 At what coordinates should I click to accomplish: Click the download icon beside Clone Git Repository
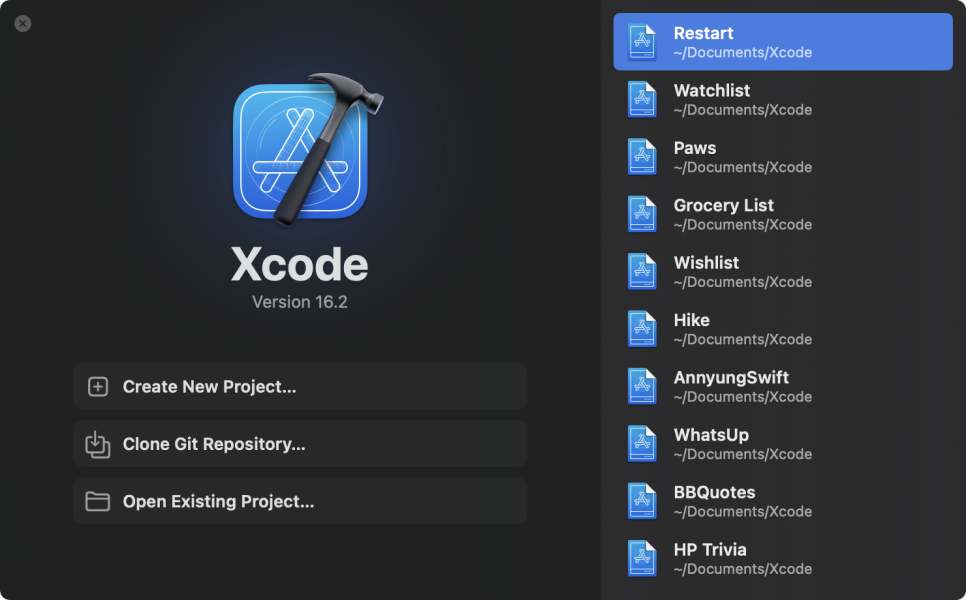pyautogui.click(x=97, y=444)
